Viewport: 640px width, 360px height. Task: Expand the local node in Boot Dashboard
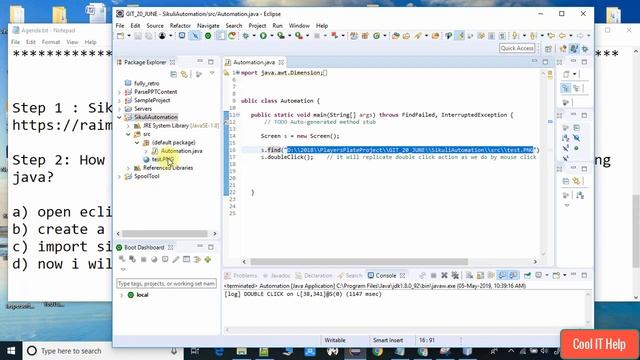(121, 295)
